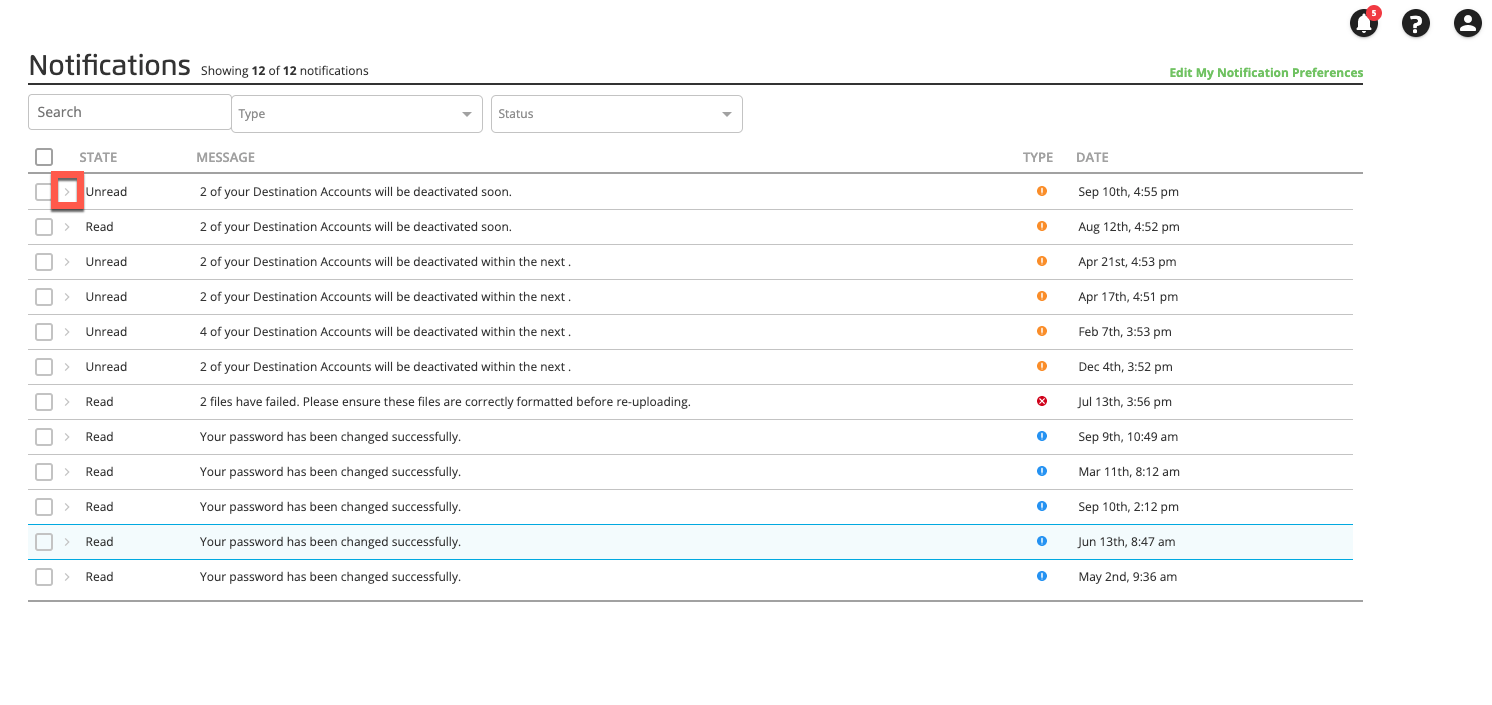Click warning icon for Dec 4th notification
This screenshot has width=1492, height=705.
coord(1042,366)
